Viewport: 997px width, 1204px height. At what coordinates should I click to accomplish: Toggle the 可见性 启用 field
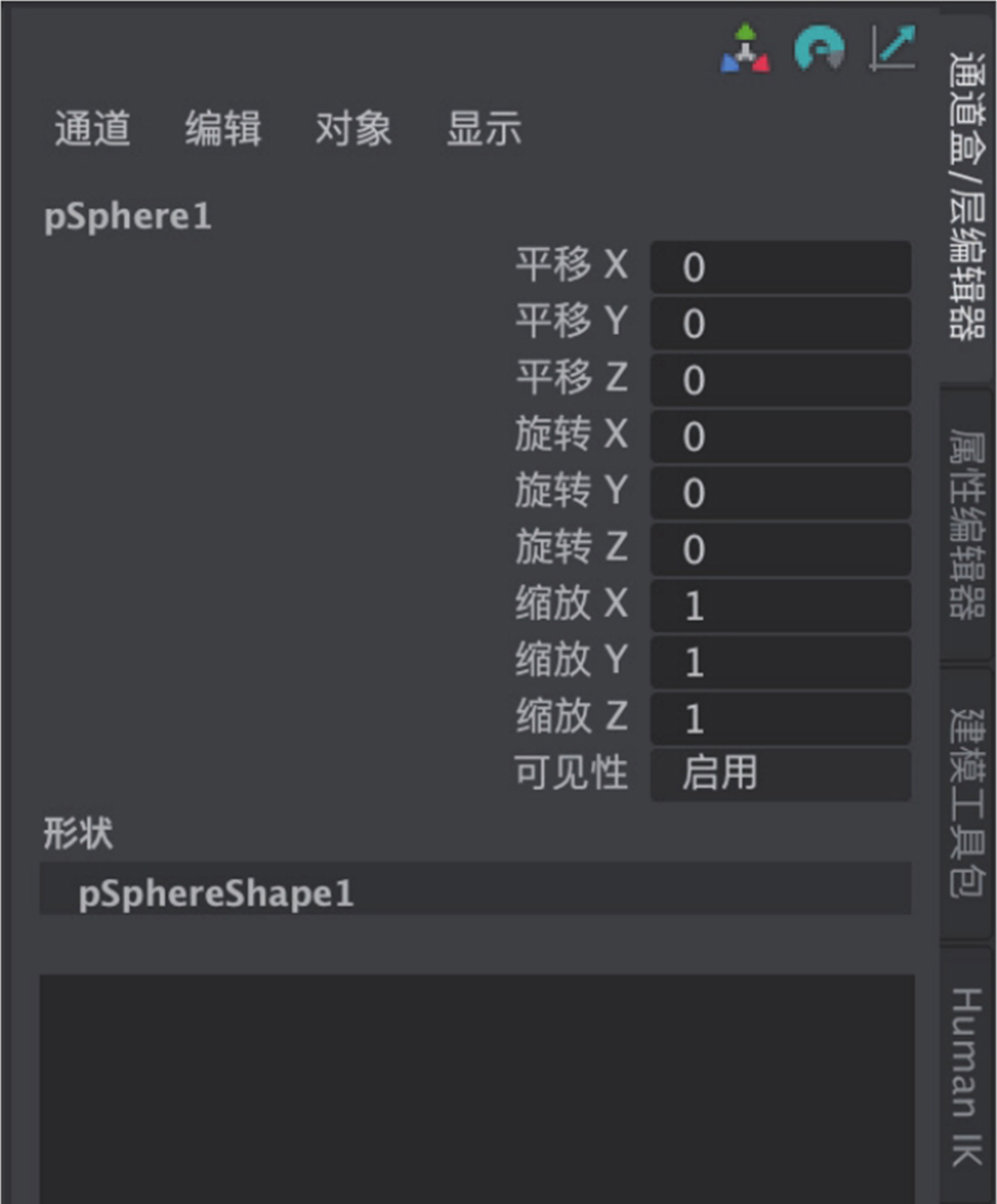click(780, 774)
